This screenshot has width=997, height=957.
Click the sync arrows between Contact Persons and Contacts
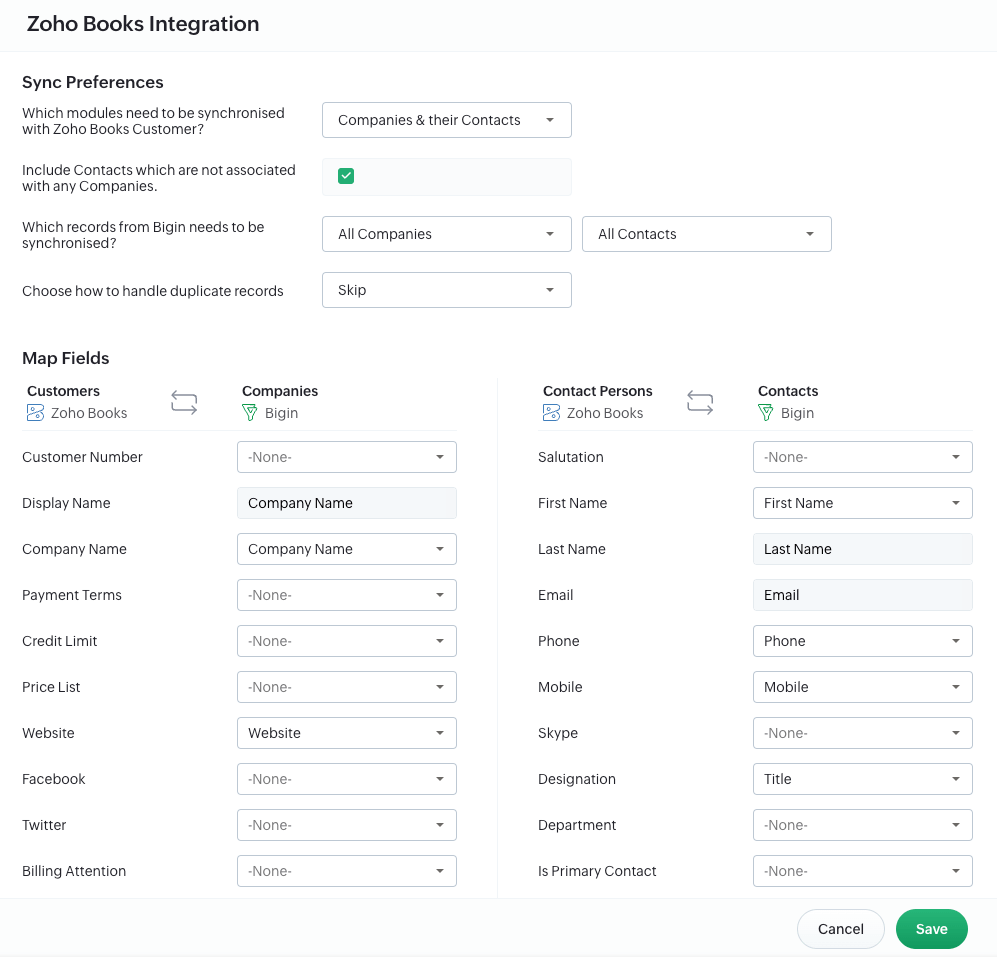point(700,403)
